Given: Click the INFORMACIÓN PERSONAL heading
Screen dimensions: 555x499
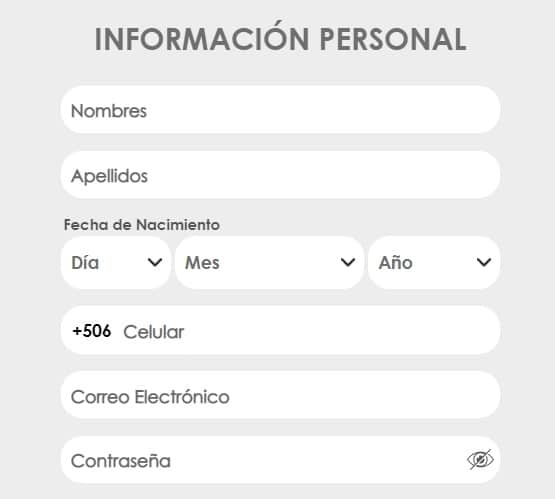Looking at the screenshot, I should [281, 37].
